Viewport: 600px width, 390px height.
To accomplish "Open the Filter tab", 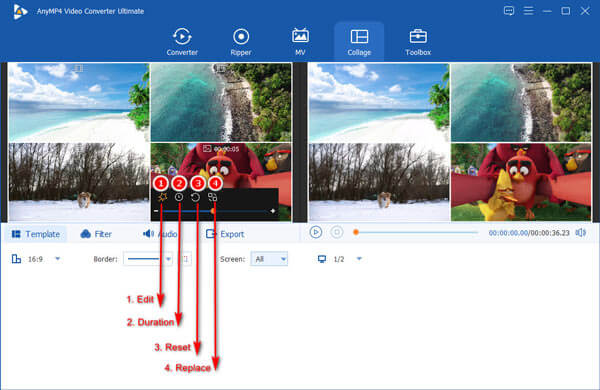I will (96, 234).
